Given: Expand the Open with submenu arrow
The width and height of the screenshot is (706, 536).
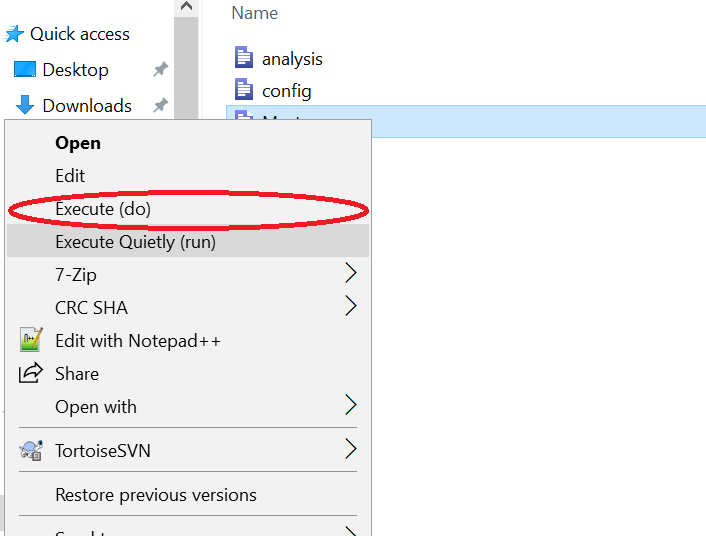Looking at the screenshot, I should coord(350,405).
